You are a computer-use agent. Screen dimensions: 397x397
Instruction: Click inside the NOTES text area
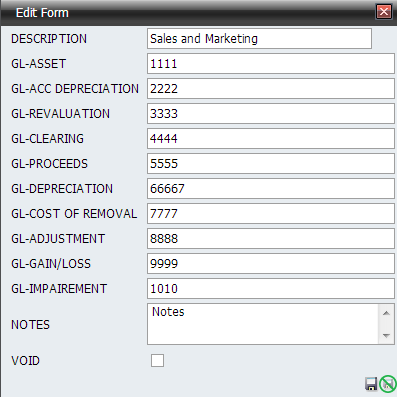tap(263, 324)
